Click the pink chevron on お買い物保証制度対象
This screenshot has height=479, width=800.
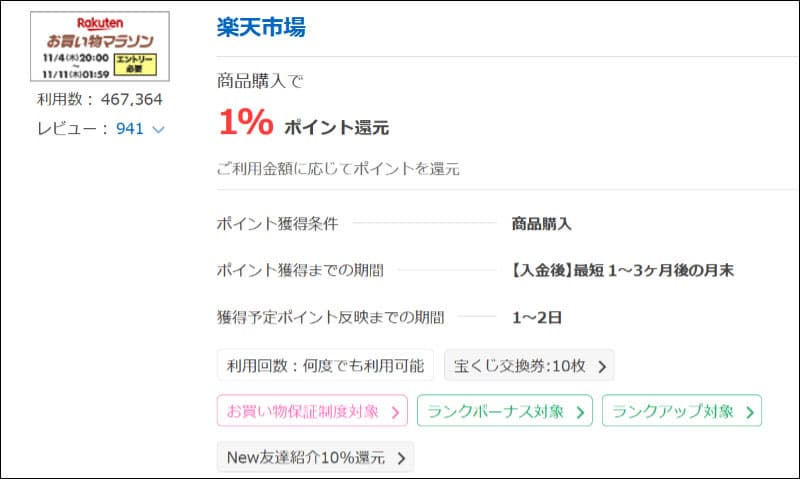(x=395, y=412)
